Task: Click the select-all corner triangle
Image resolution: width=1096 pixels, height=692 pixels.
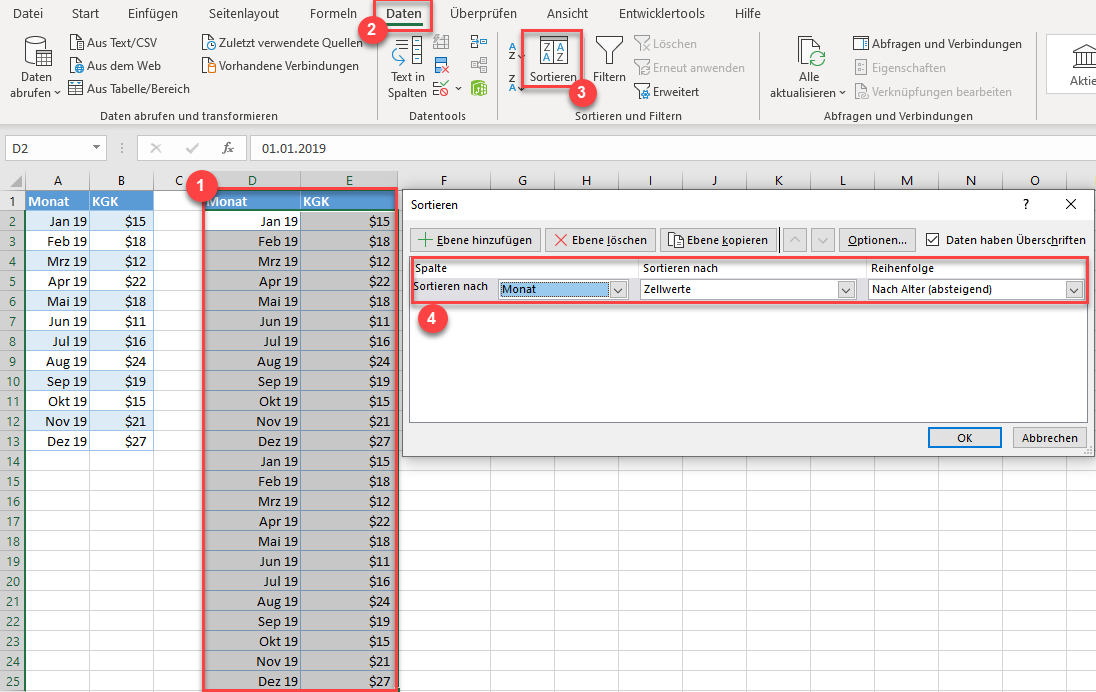Action: pyautogui.click(x=14, y=181)
